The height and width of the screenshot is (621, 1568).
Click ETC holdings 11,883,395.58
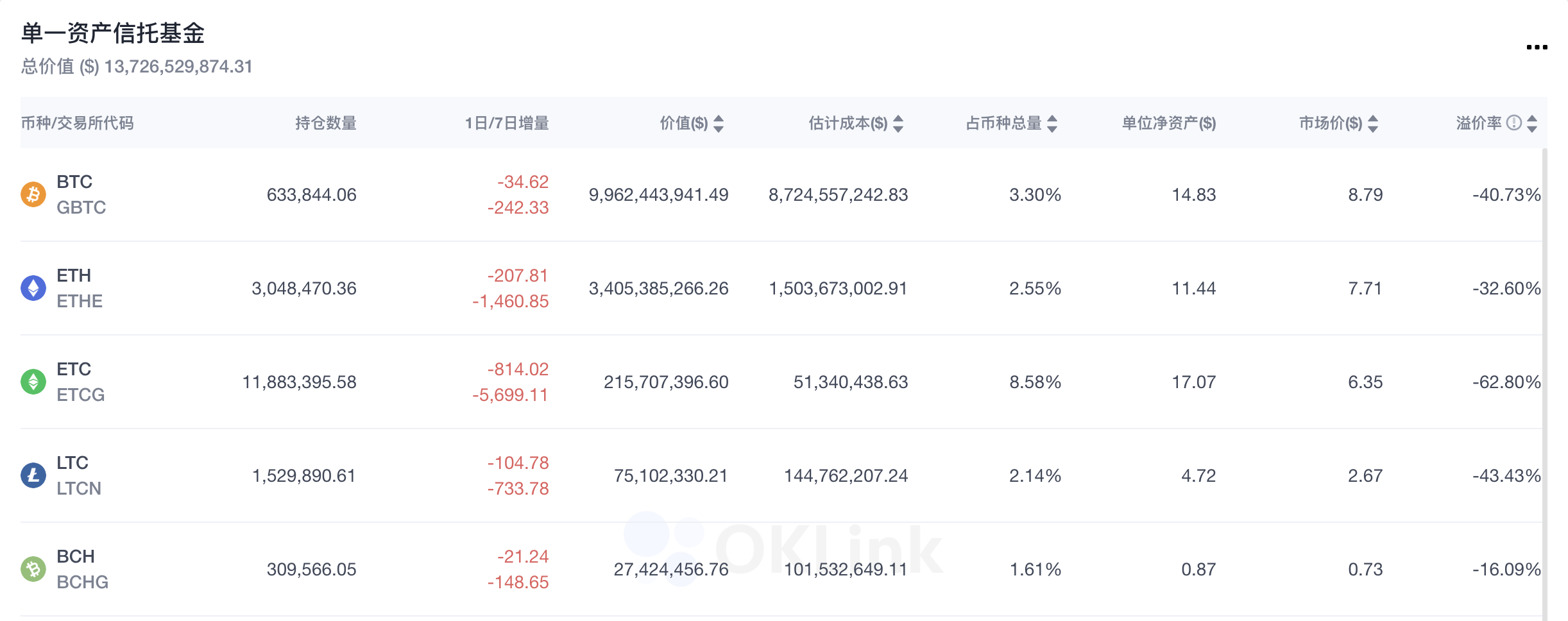300,382
